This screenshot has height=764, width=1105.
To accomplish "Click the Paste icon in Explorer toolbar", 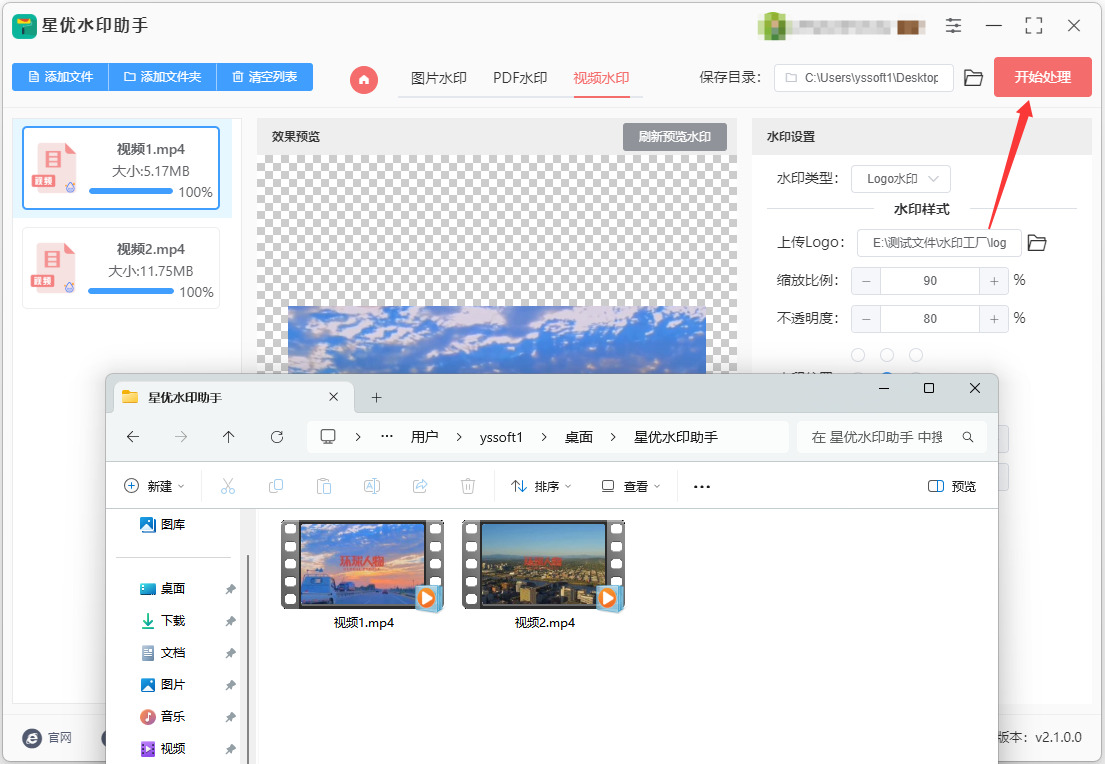I will coord(323,486).
